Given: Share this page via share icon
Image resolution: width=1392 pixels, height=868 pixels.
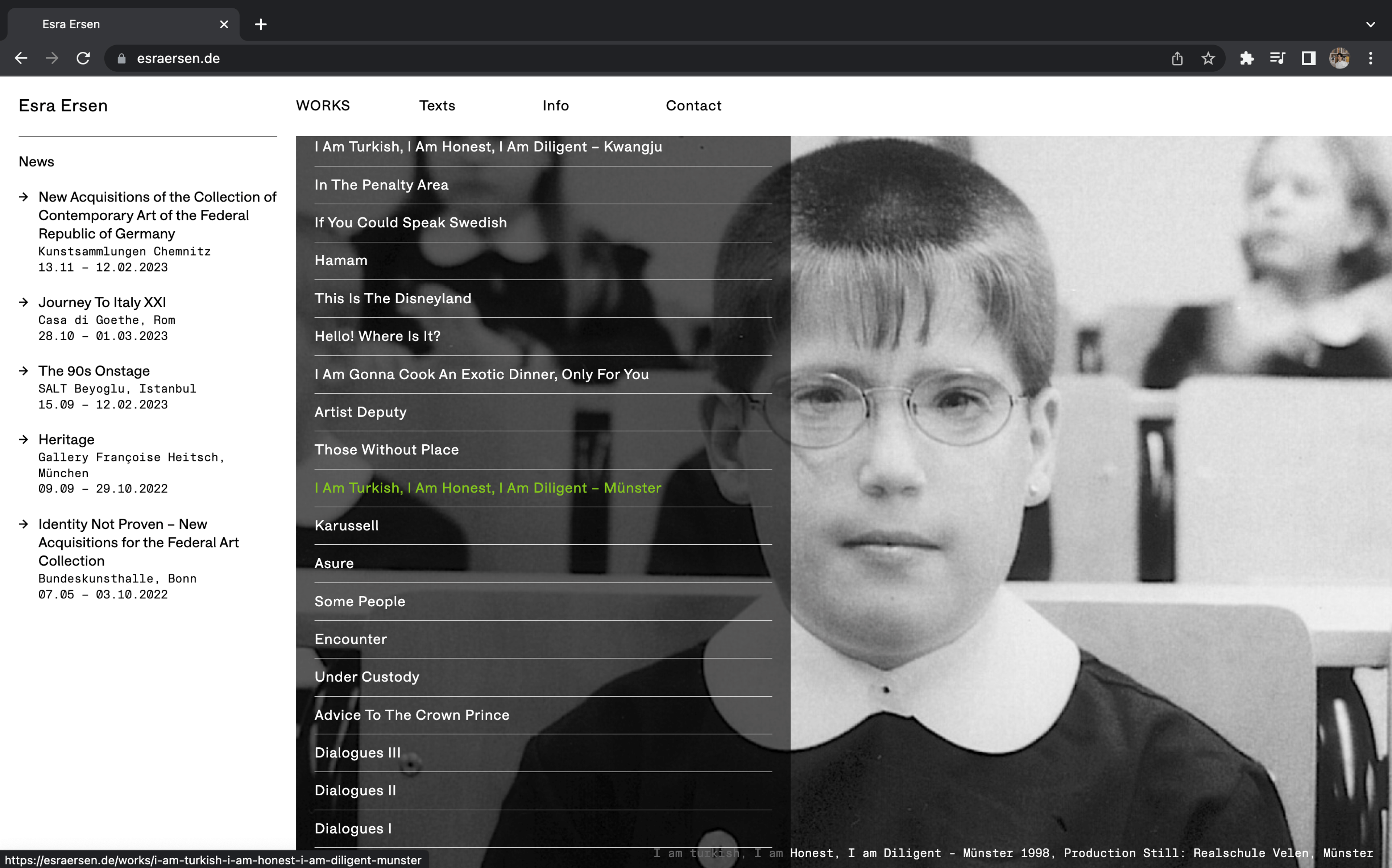Looking at the screenshot, I should (x=1177, y=58).
